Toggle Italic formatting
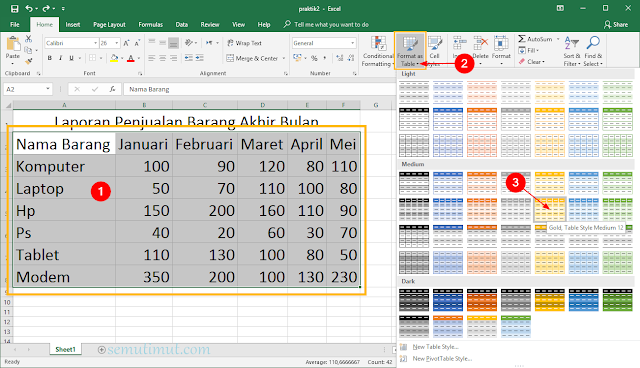The image size is (640, 368). click(60, 58)
